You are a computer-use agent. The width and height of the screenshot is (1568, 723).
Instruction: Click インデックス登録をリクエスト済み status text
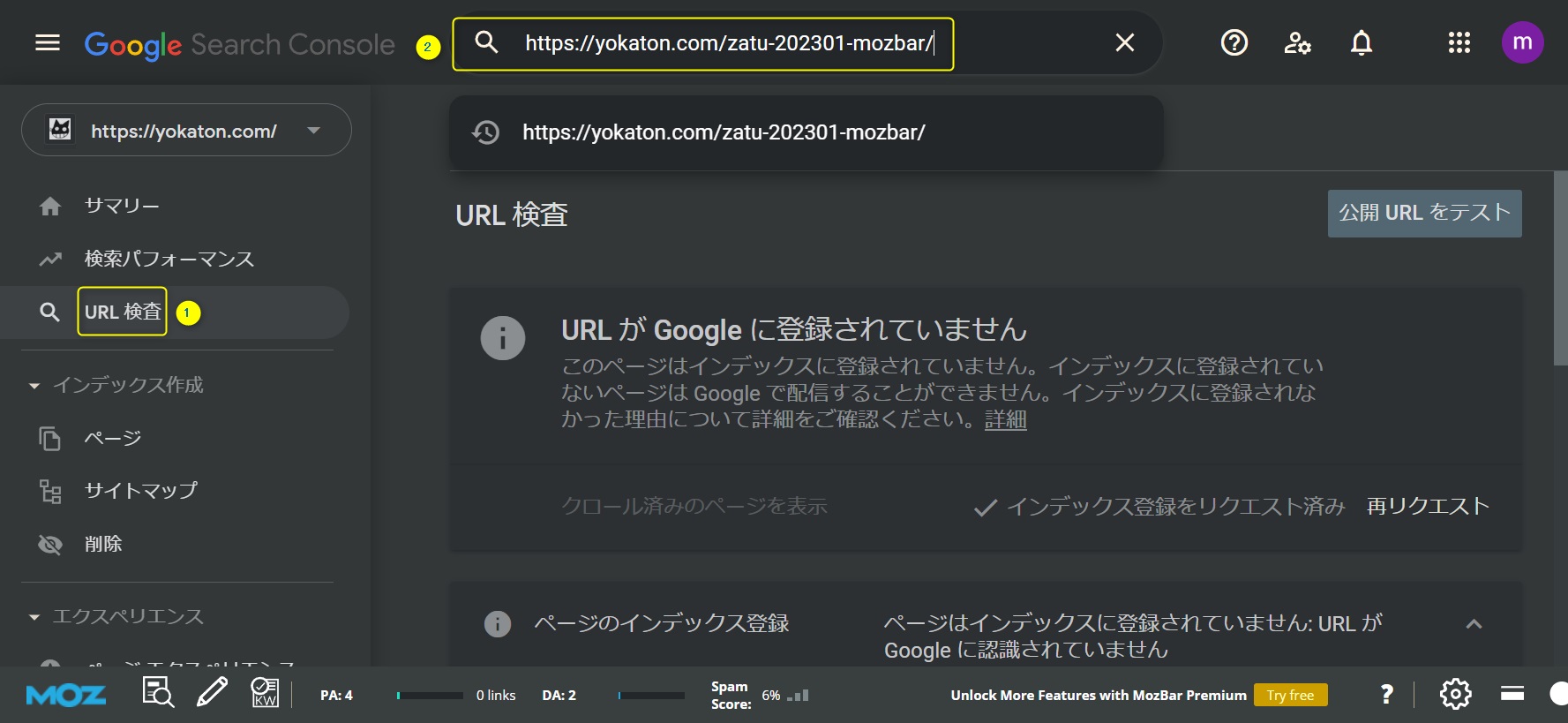tap(1176, 507)
